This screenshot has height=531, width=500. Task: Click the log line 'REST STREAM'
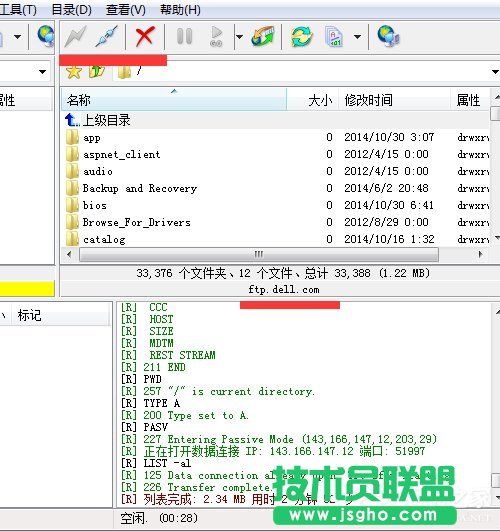[168, 355]
